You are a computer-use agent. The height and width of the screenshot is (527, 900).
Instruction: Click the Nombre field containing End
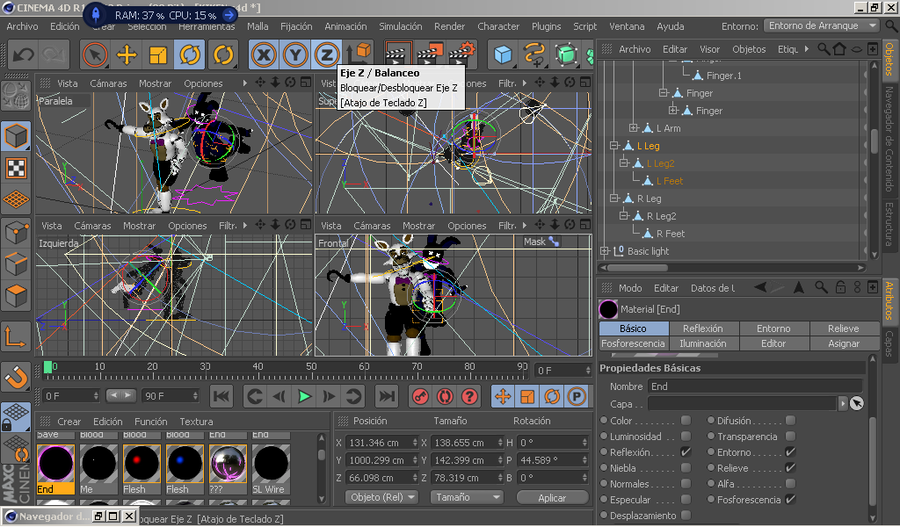pos(755,386)
